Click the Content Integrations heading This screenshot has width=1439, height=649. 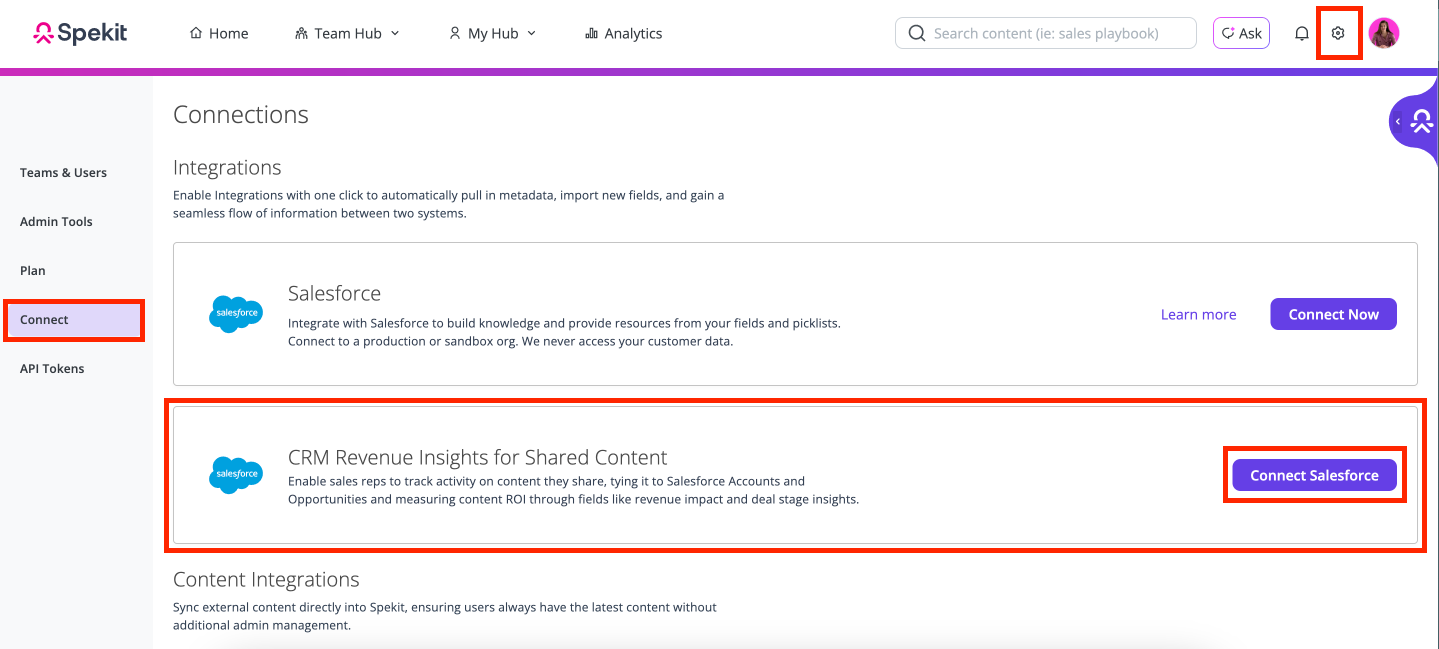[x=266, y=580]
